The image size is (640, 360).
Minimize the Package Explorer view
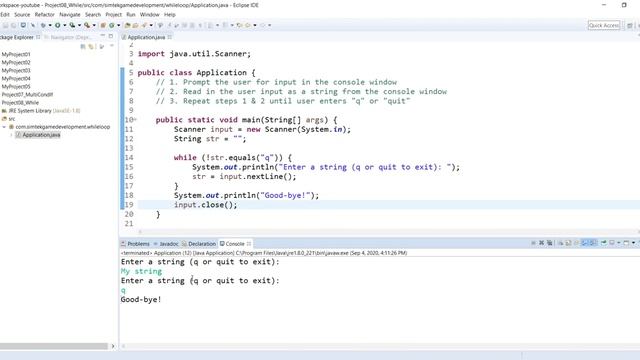pos(102,36)
